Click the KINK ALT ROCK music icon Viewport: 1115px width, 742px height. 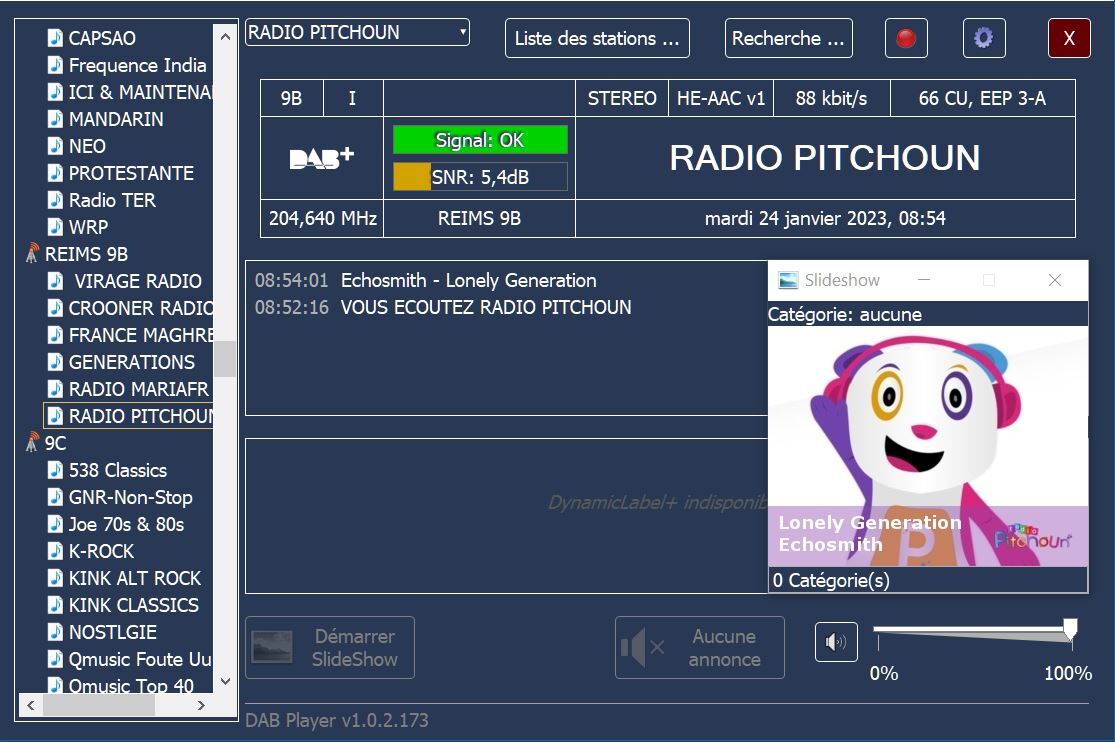click(x=55, y=578)
